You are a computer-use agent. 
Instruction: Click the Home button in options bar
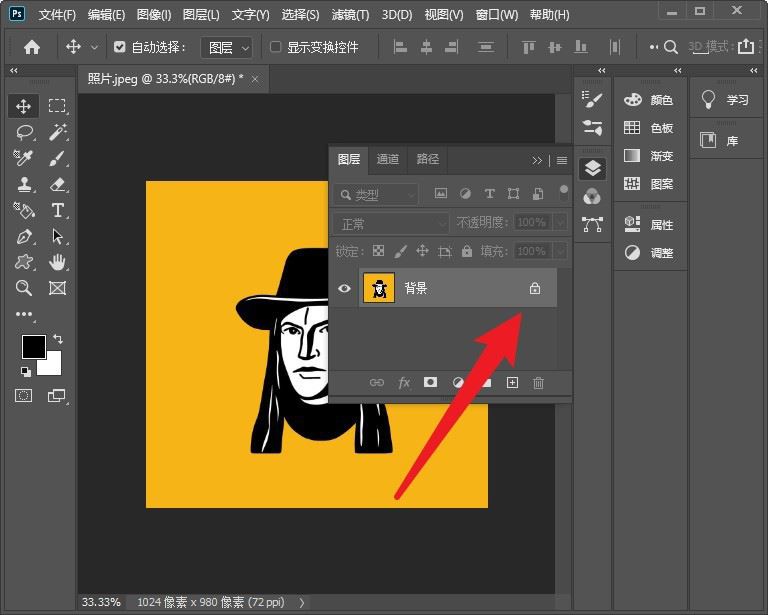click(32, 47)
